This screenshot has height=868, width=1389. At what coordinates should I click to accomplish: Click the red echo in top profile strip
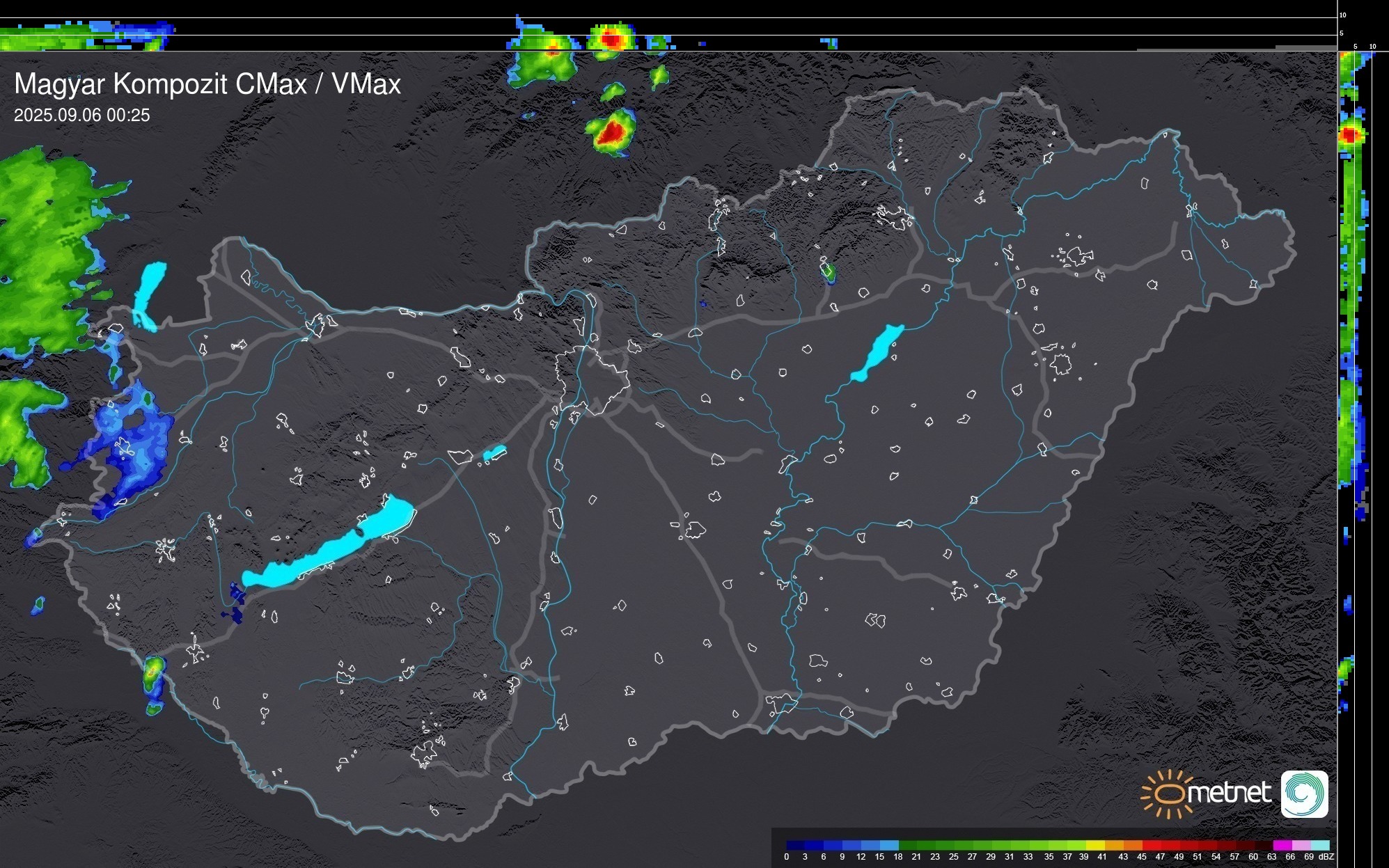click(x=611, y=39)
